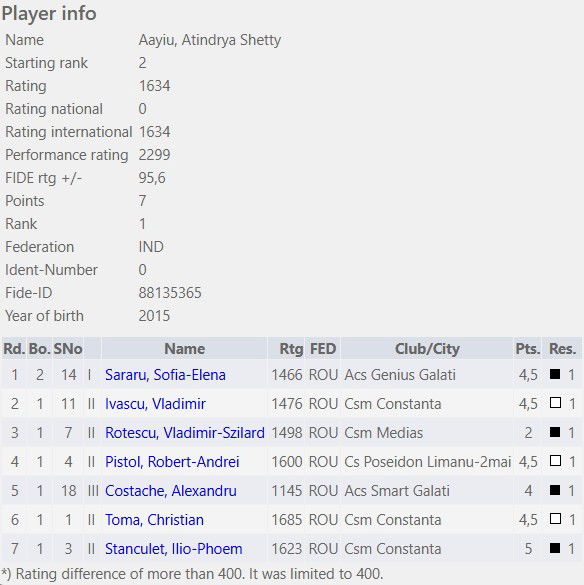
Task: Click white piece icon in round 6 row
Action: click(x=555, y=519)
